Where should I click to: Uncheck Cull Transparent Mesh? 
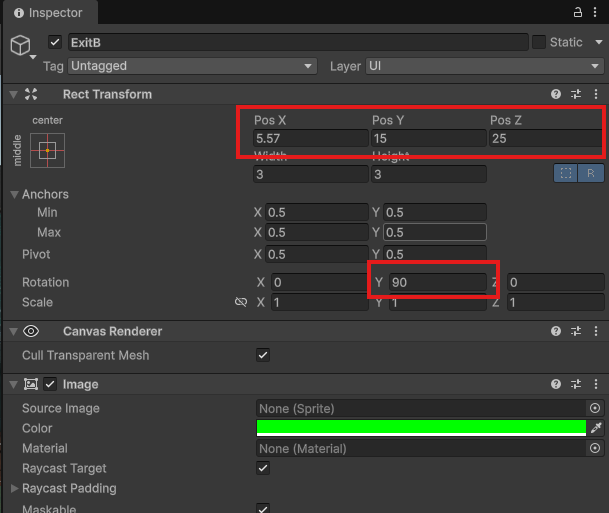pos(263,355)
